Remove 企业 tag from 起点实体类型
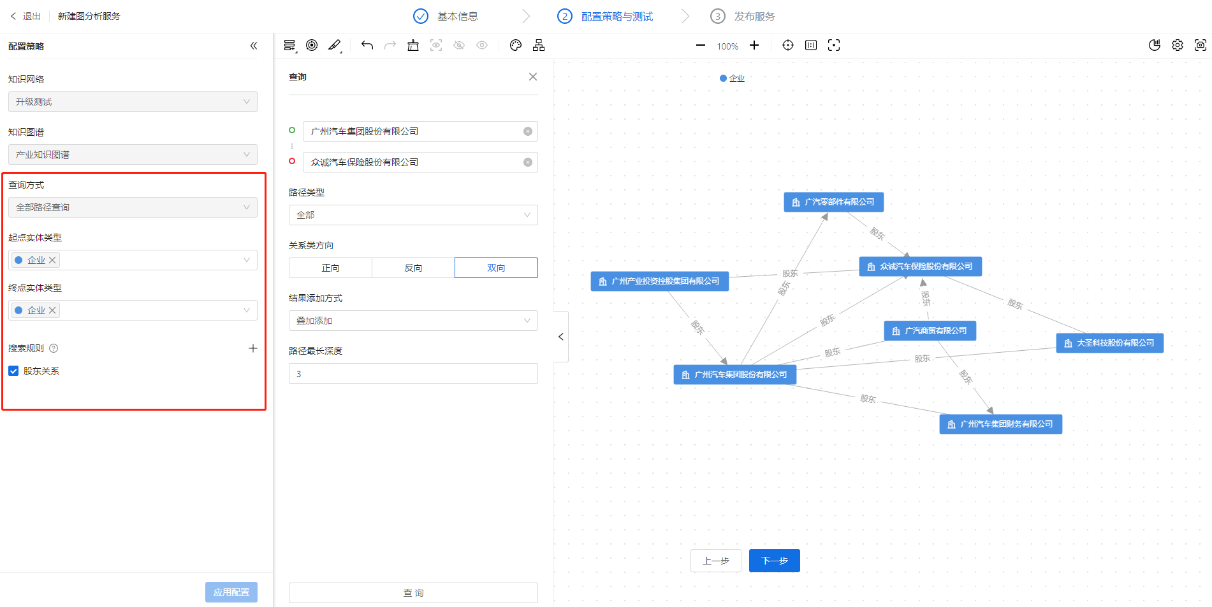 coord(53,260)
